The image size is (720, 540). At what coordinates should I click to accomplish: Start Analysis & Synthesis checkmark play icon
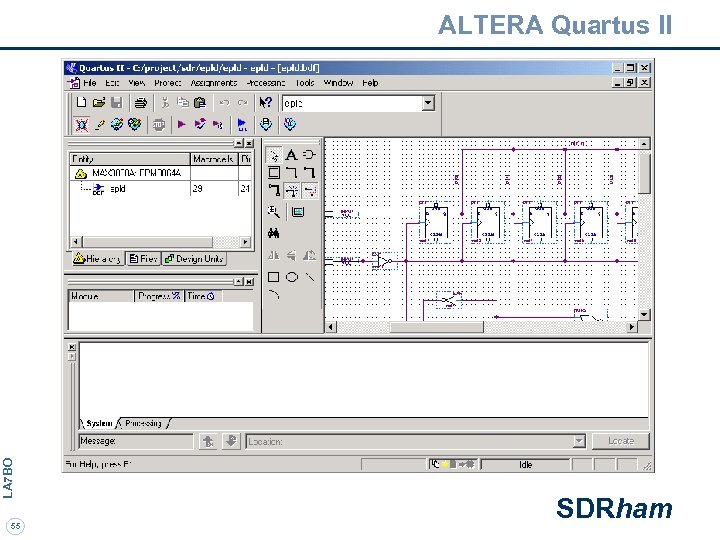coord(199,124)
